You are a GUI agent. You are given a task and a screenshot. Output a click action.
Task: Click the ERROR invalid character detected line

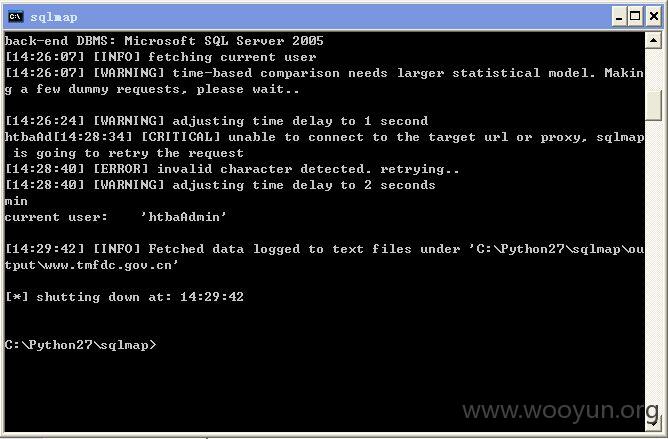point(233,169)
